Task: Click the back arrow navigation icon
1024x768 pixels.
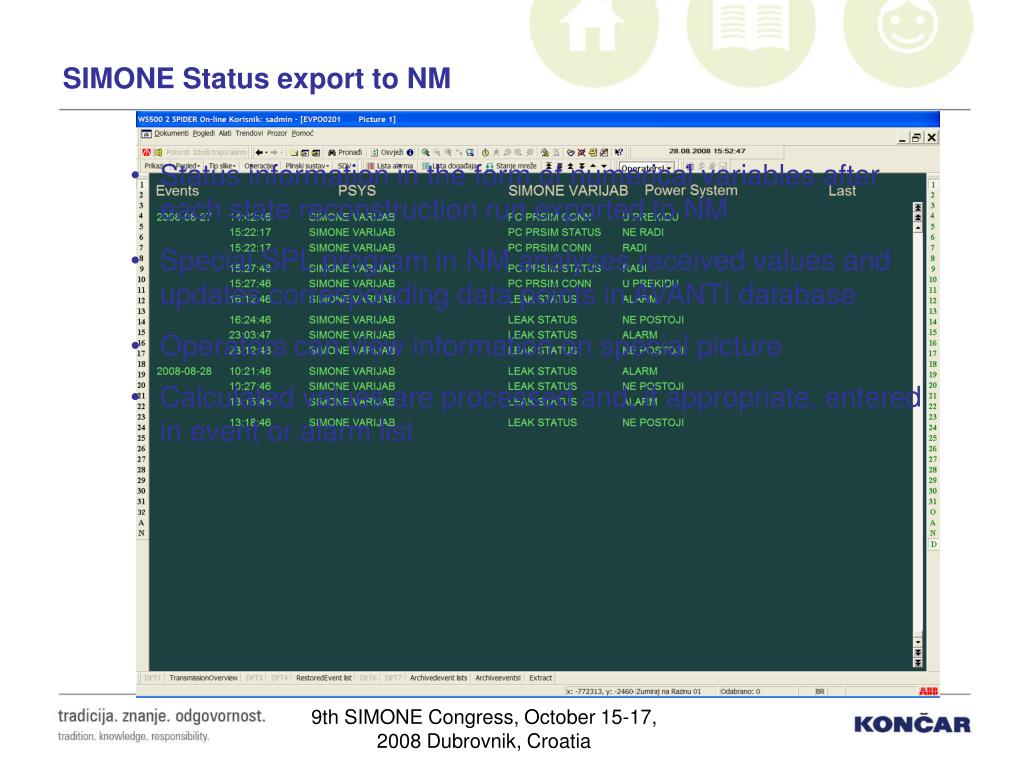Action: 259,152
